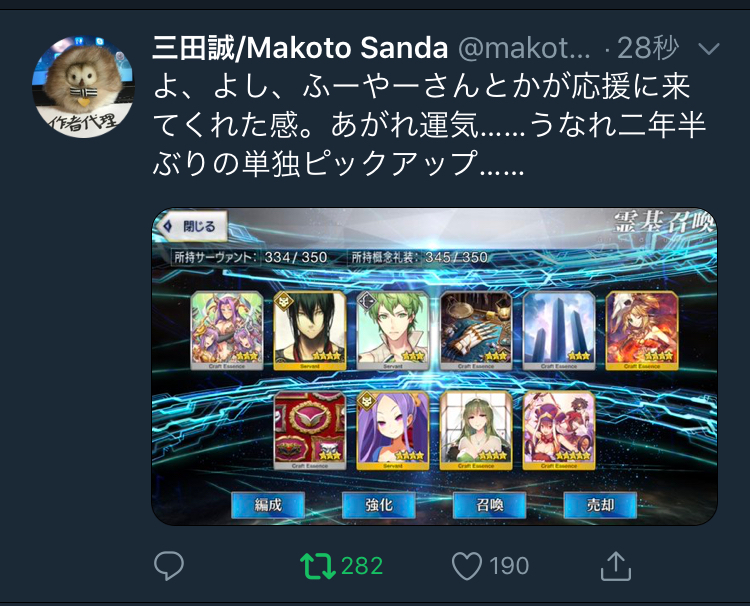750x606 pixels.
Task: Select the skyscraper Craft Essence card
Action: (559, 331)
